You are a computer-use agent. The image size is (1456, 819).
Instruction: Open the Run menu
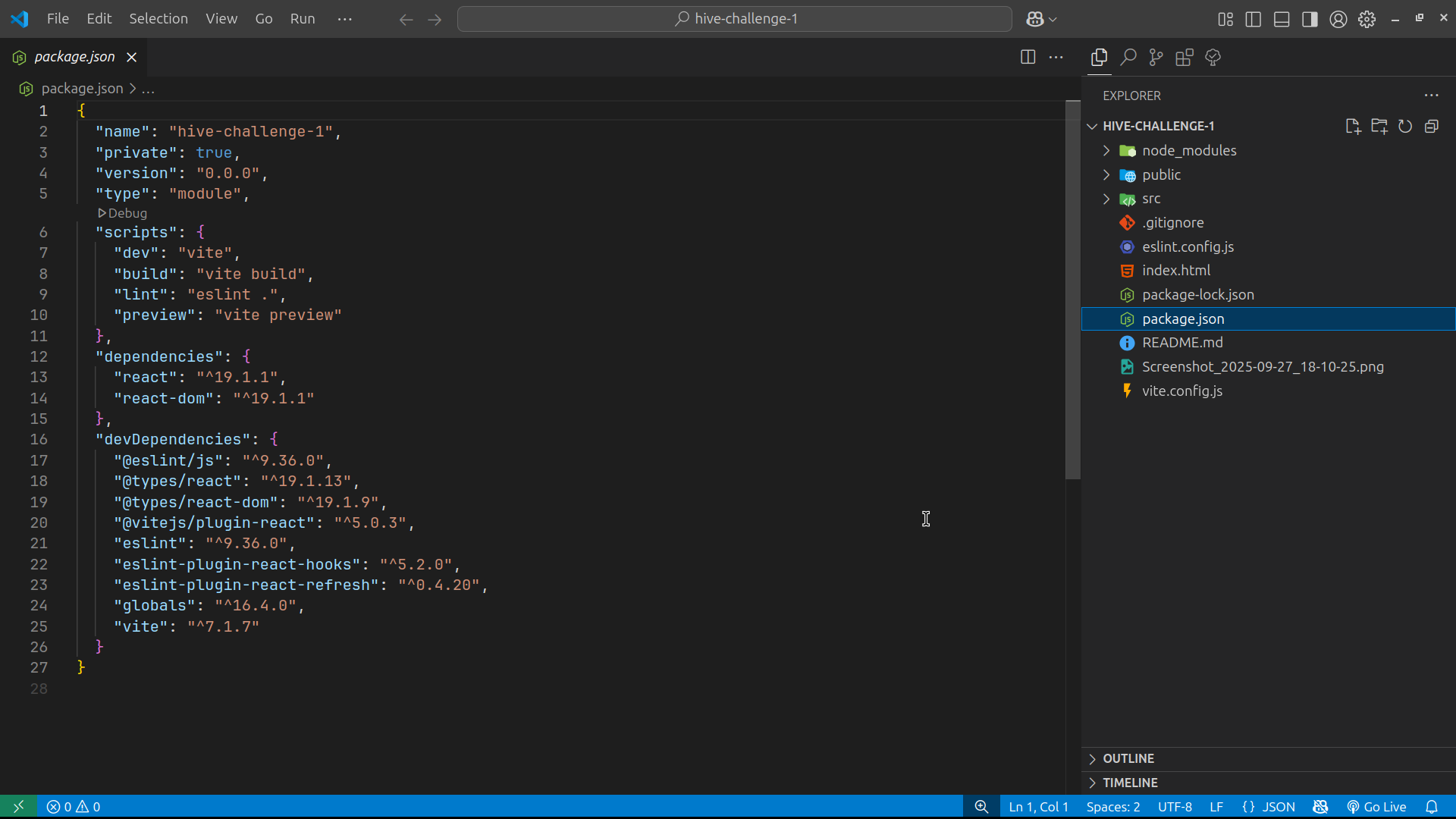(x=302, y=19)
